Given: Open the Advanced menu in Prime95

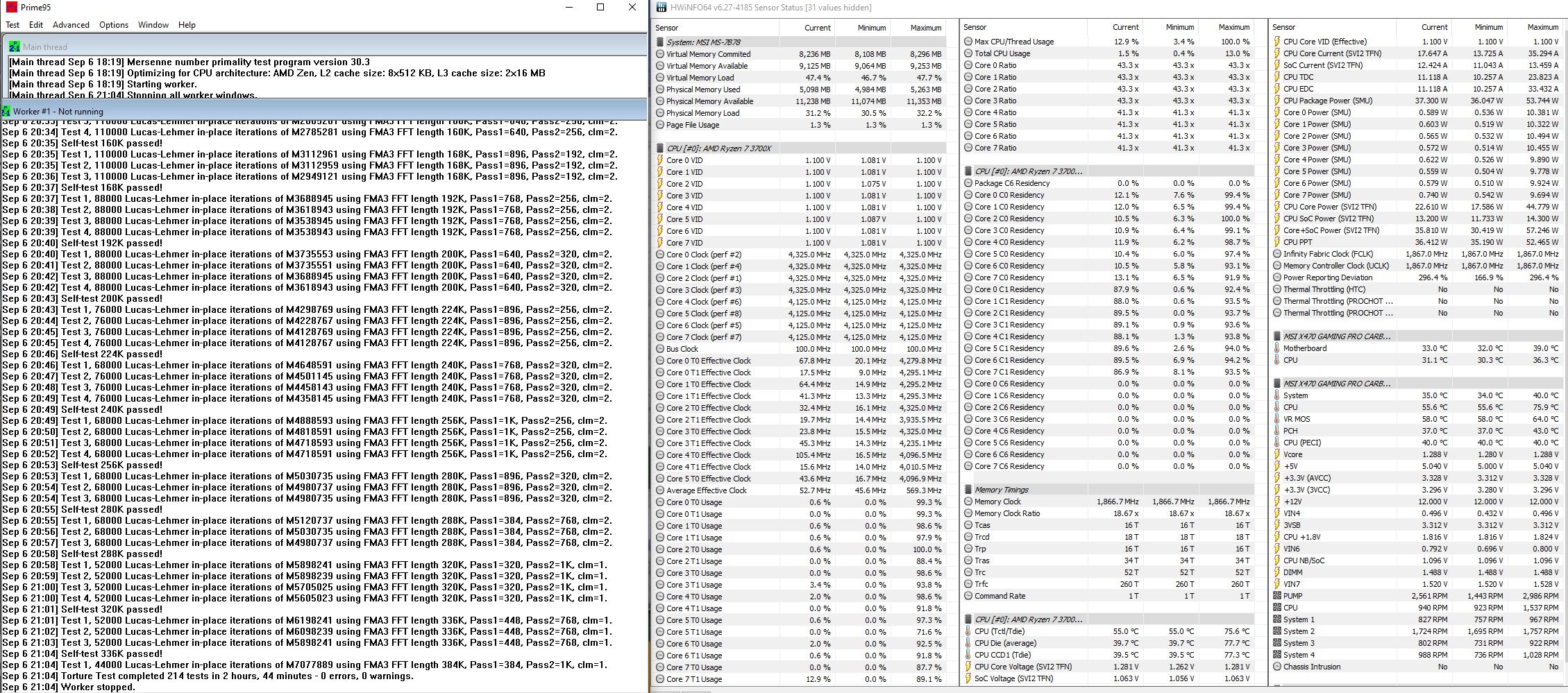Looking at the screenshot, I should click(71, 25).
